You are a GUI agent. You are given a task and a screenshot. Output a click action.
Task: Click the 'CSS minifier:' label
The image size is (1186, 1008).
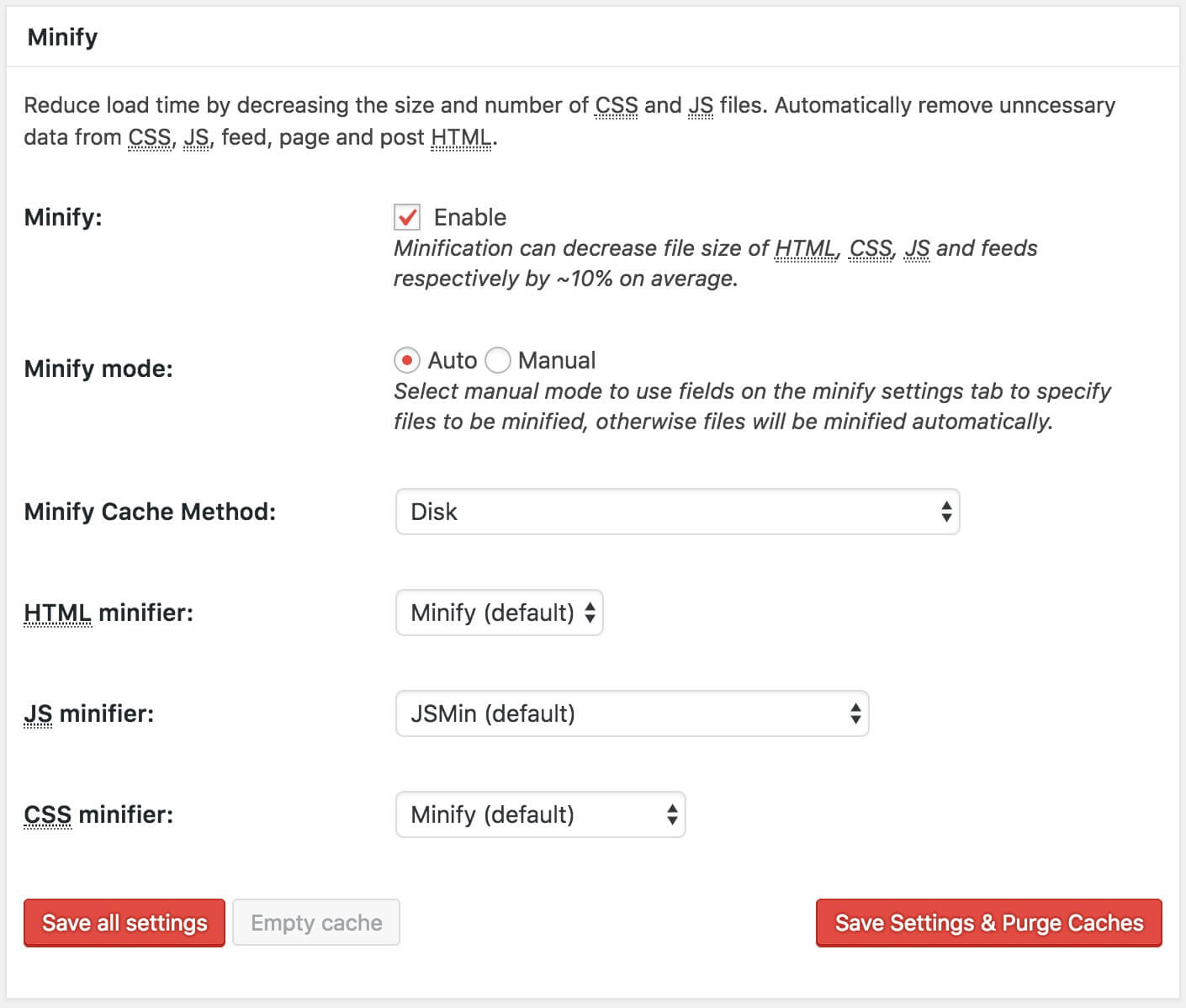click(98, 814)
